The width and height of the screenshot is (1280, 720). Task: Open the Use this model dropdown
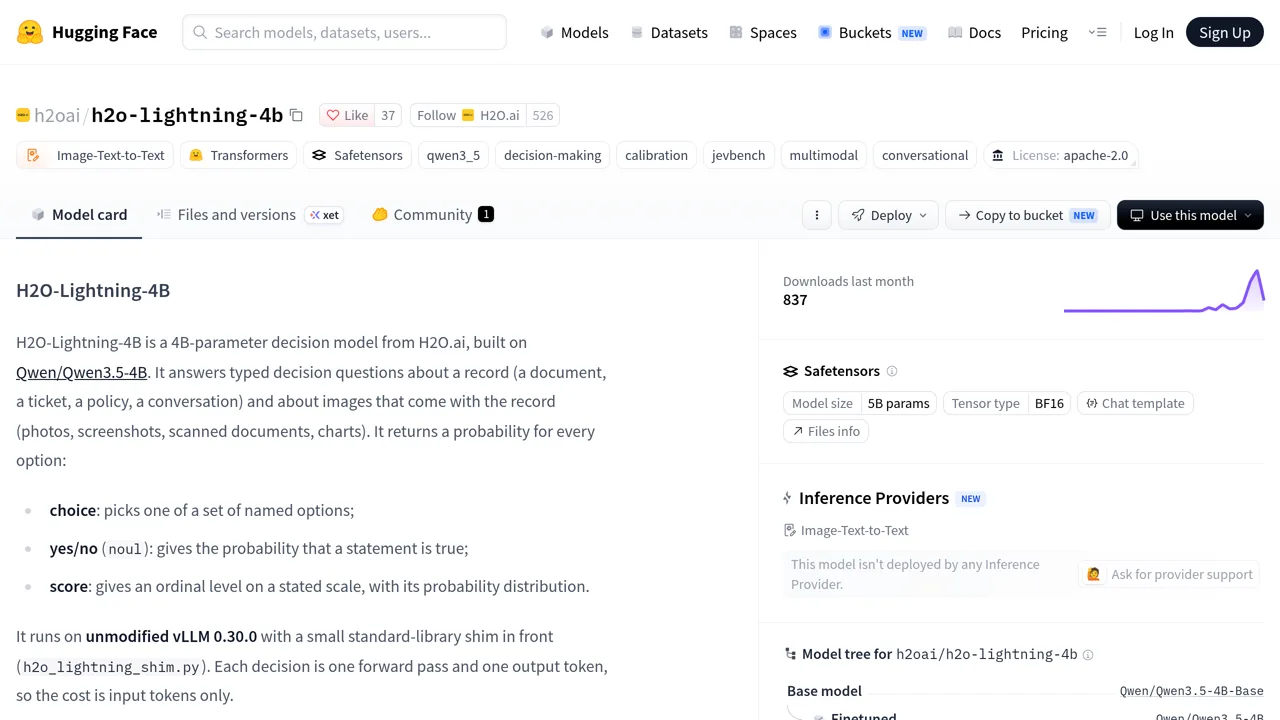tap(1190, 215)
